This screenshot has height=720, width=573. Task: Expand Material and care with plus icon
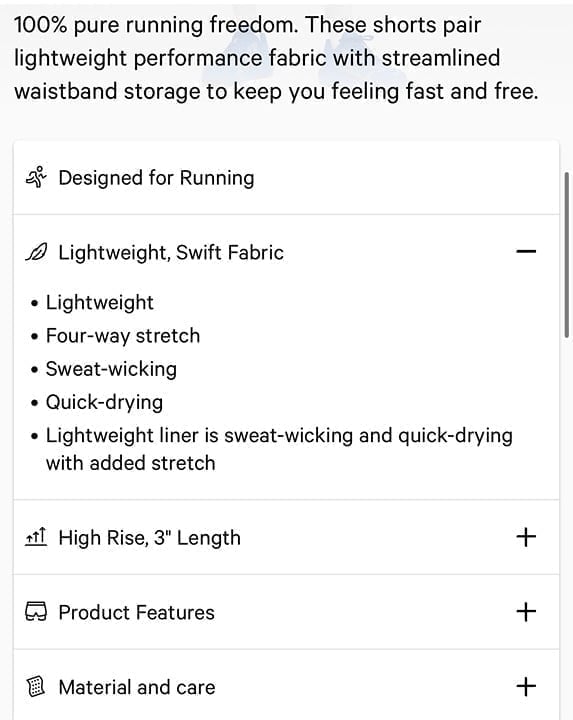pyautogui.click(x=526, y=686)
